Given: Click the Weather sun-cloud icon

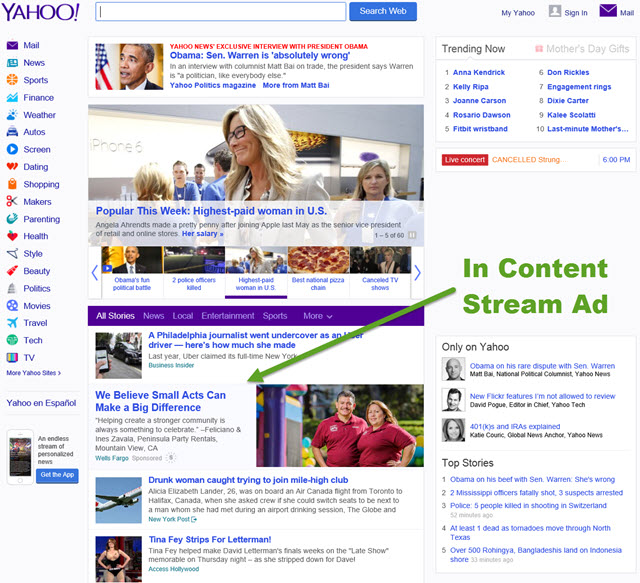Looking at the screenshot, I should [x=12, y=115].
